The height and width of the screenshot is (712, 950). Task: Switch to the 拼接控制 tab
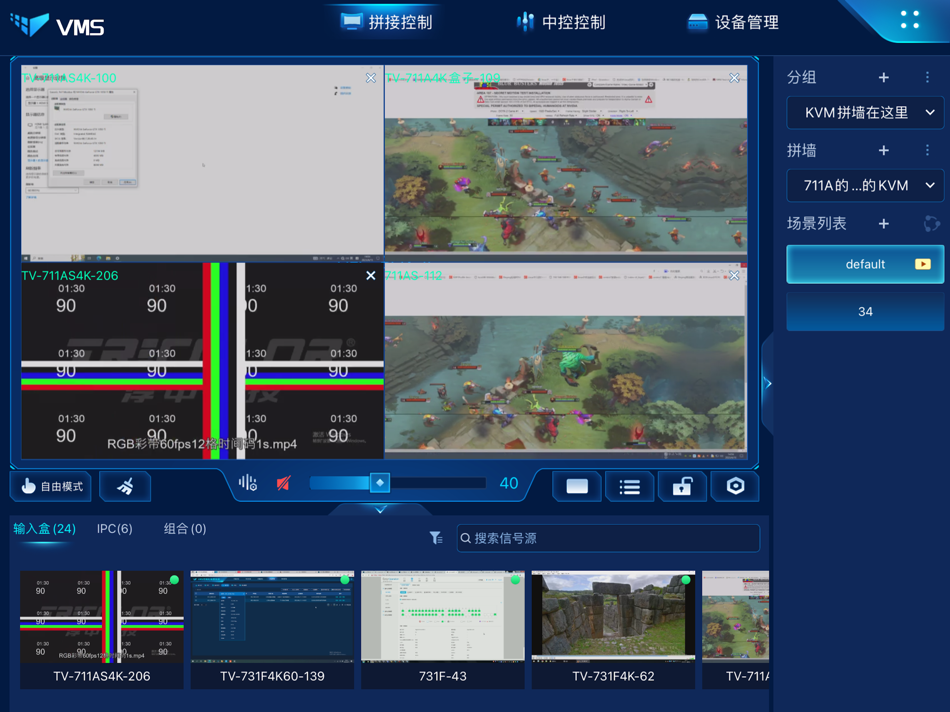click(x=387, y=22)
